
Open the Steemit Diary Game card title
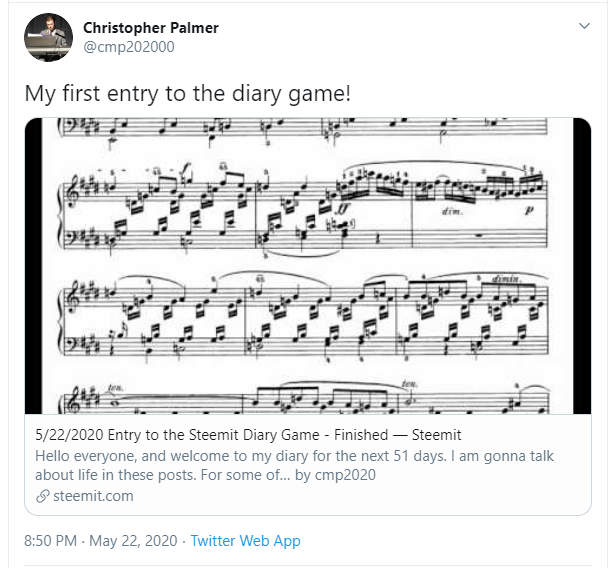pyautogui.click(x=248, y=435)
